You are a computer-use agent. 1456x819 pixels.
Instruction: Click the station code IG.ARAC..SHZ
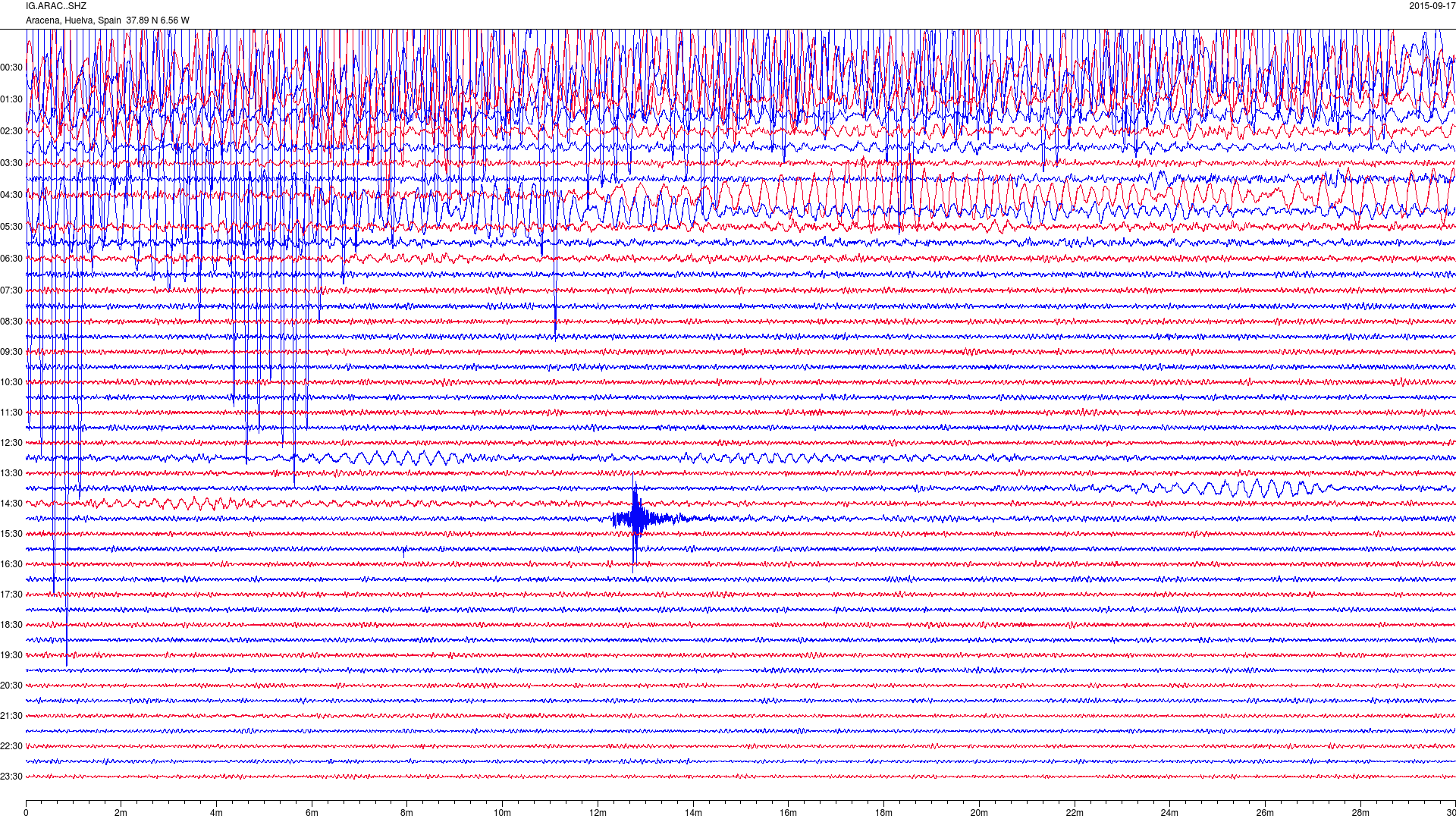tap(56, 6)
